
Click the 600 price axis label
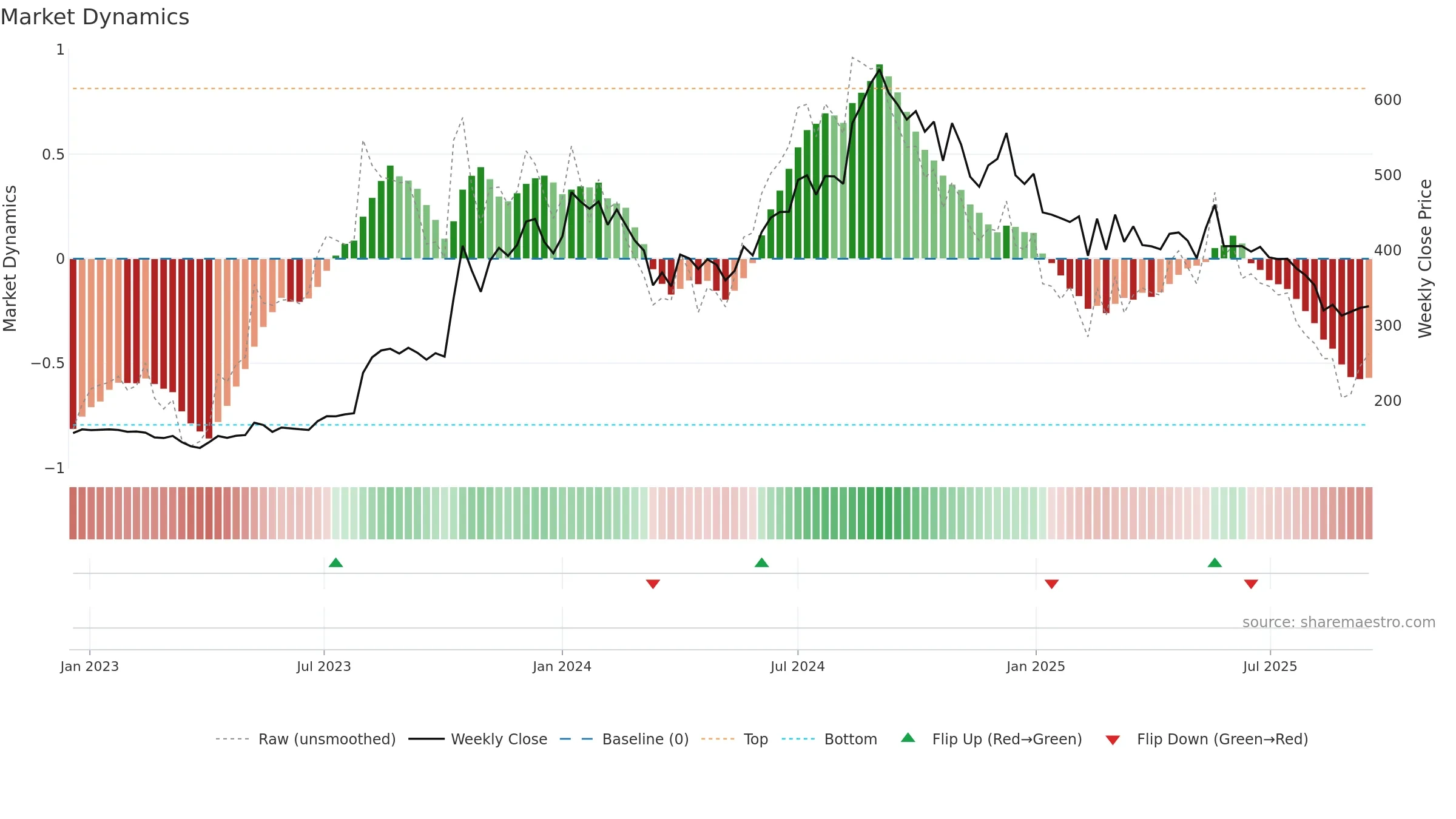point(1387,99)
